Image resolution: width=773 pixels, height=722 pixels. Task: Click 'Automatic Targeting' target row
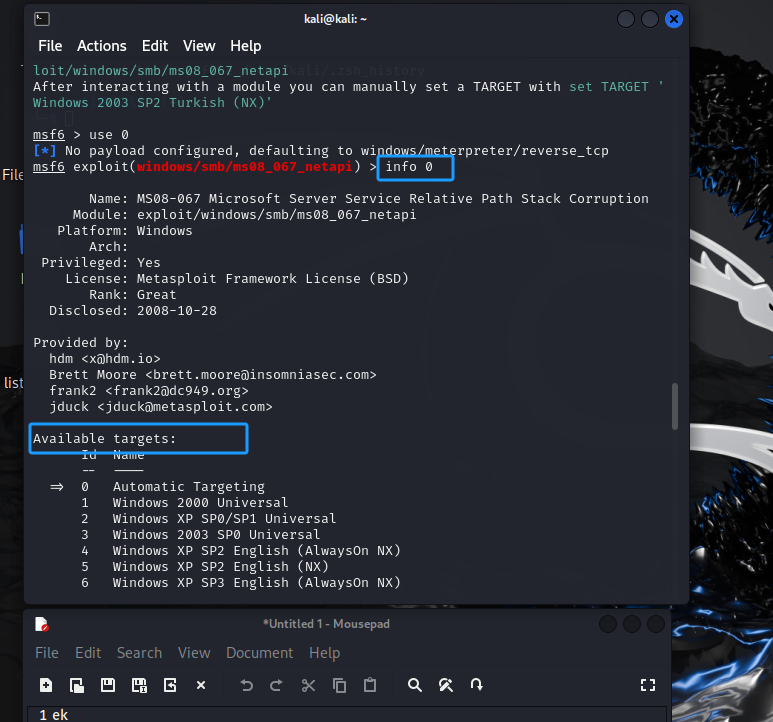[x=189, y=487]
